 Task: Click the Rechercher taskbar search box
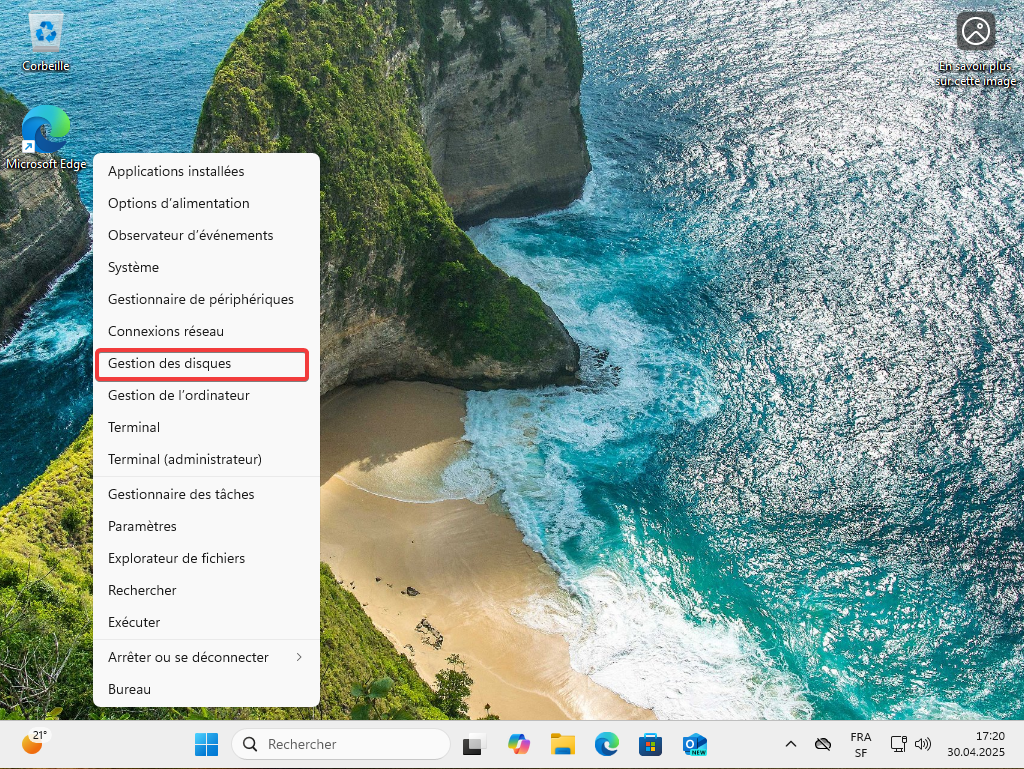(x=341, y=744)
